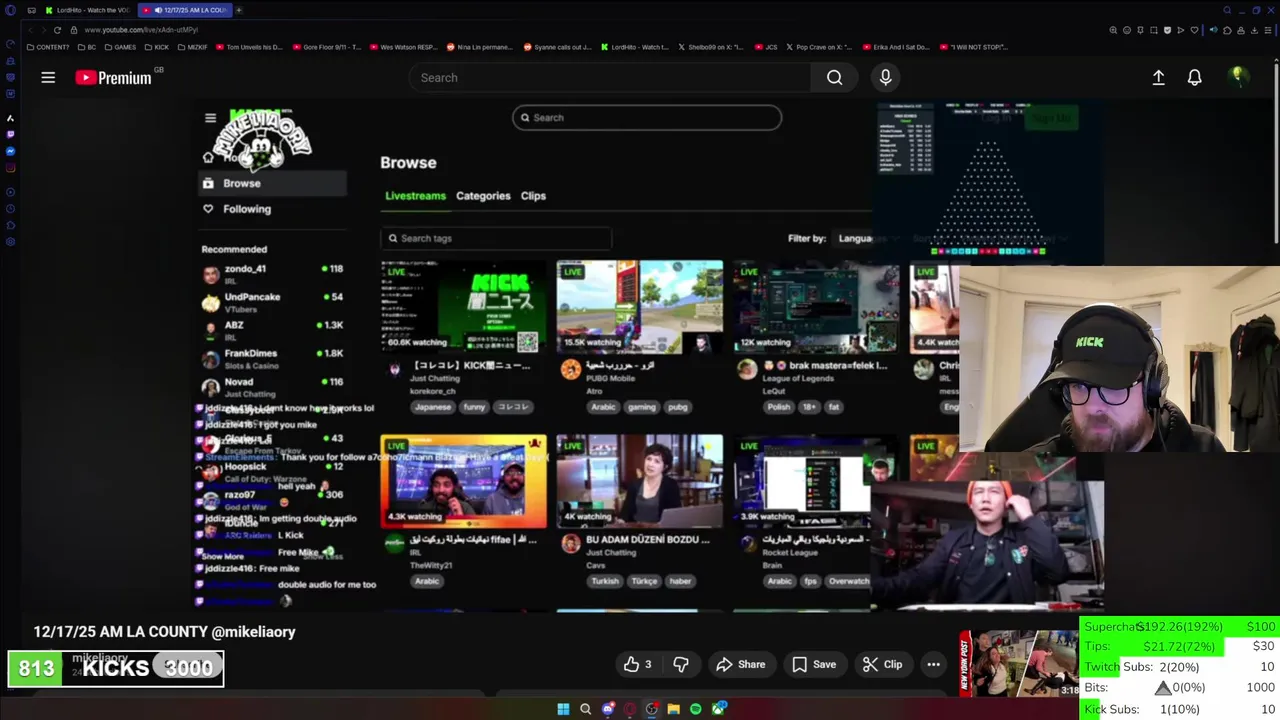Image resolution: width=1280 pixels, height=720 pixels.
Task: Switch to the Categories tab
Action: [483, 196]
